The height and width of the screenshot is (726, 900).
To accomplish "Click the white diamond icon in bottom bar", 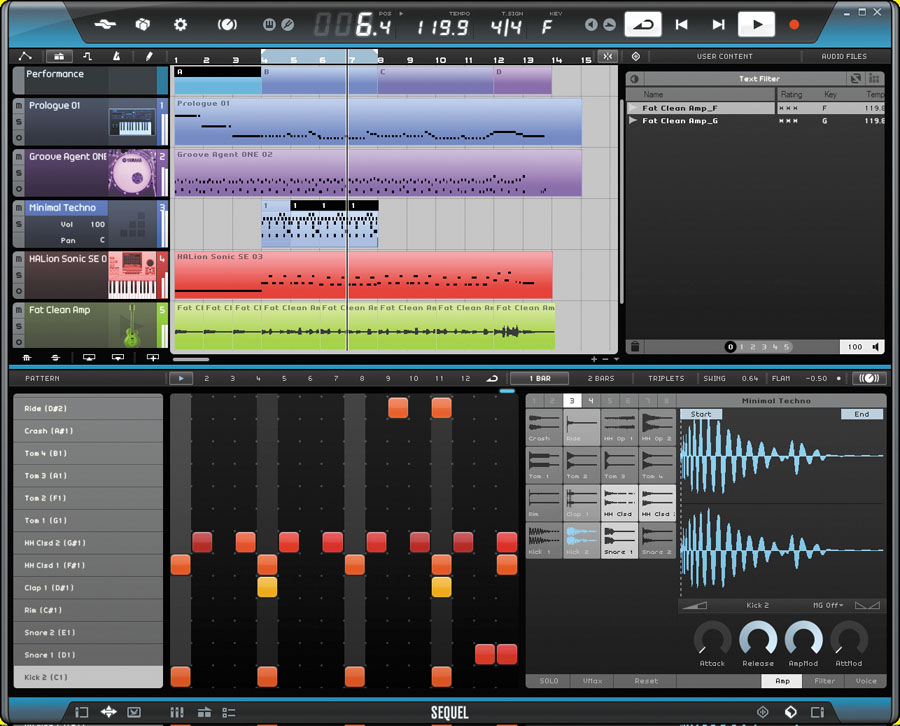I will click(x=790, y=712).
